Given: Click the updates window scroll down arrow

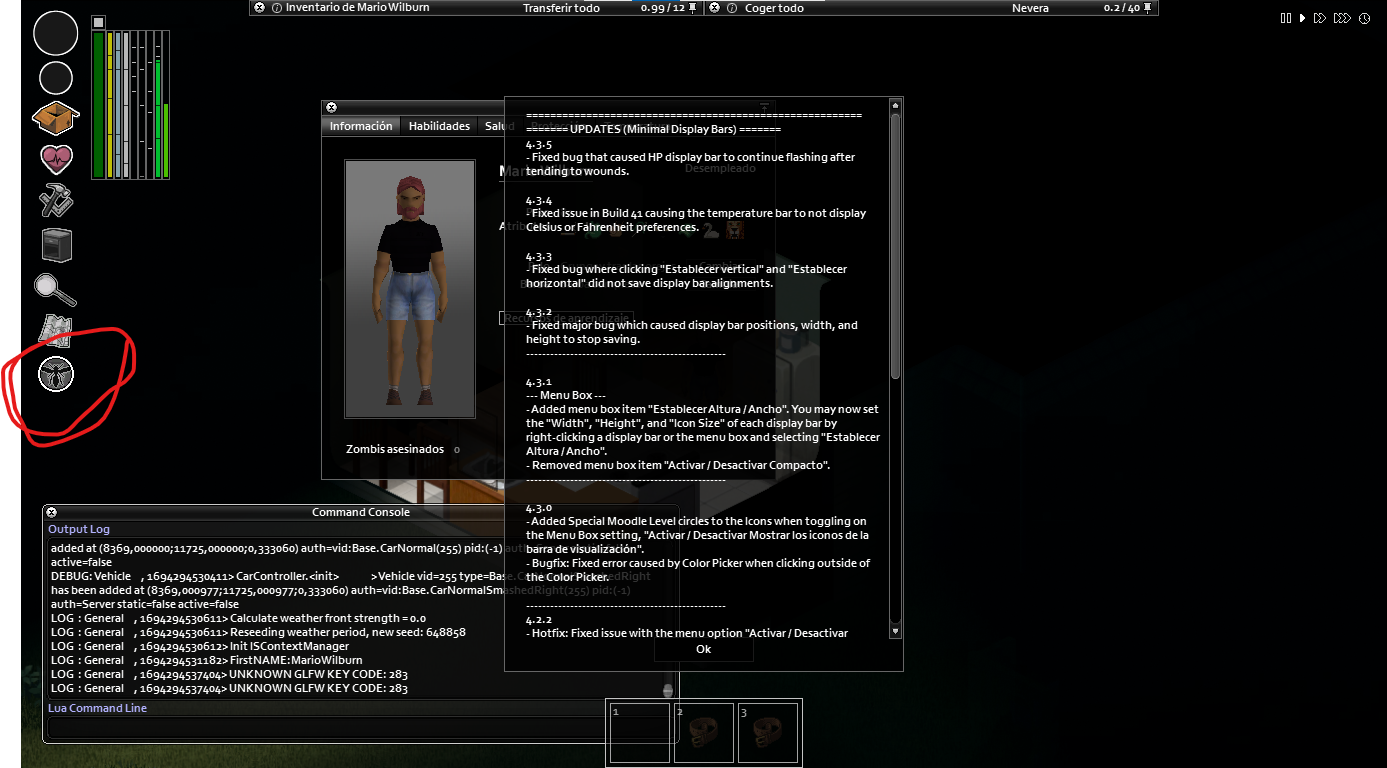Looking at the screenshot, I should pos(896,632).
